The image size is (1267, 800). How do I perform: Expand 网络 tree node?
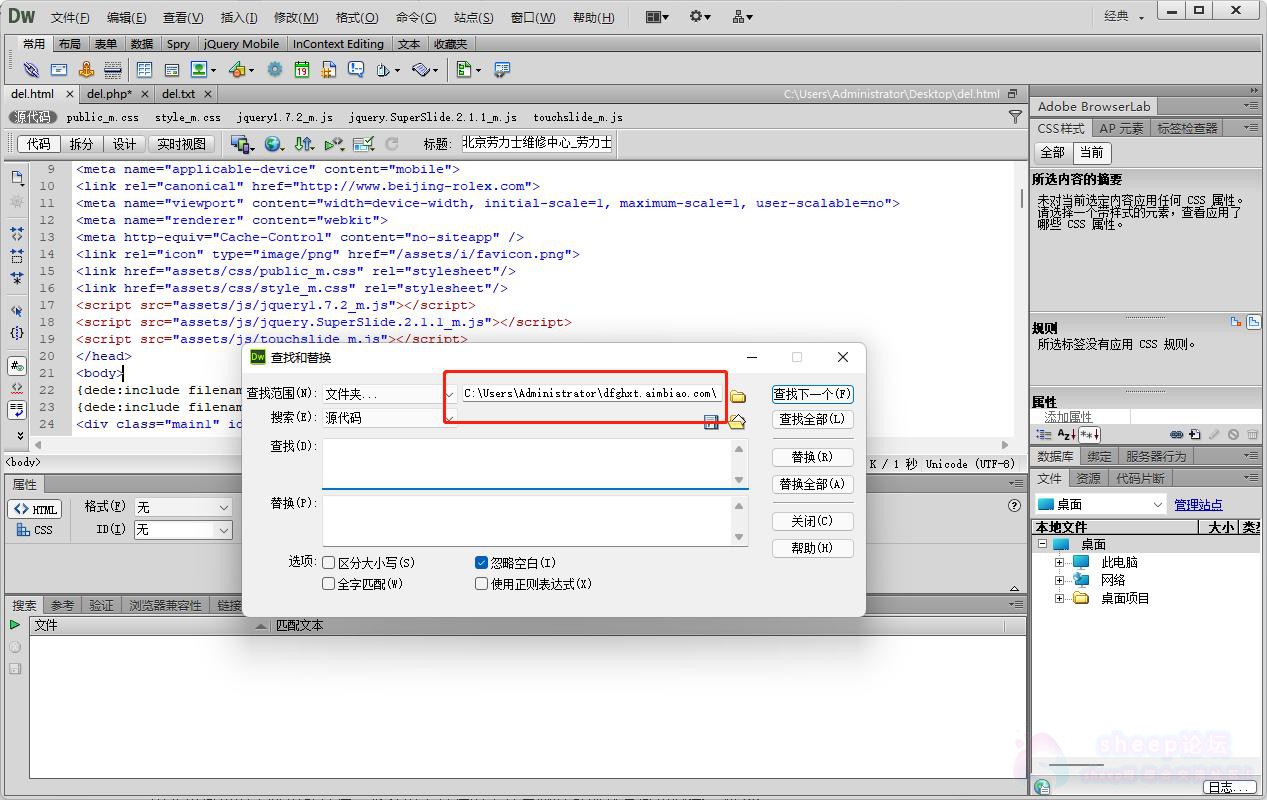1060,580
